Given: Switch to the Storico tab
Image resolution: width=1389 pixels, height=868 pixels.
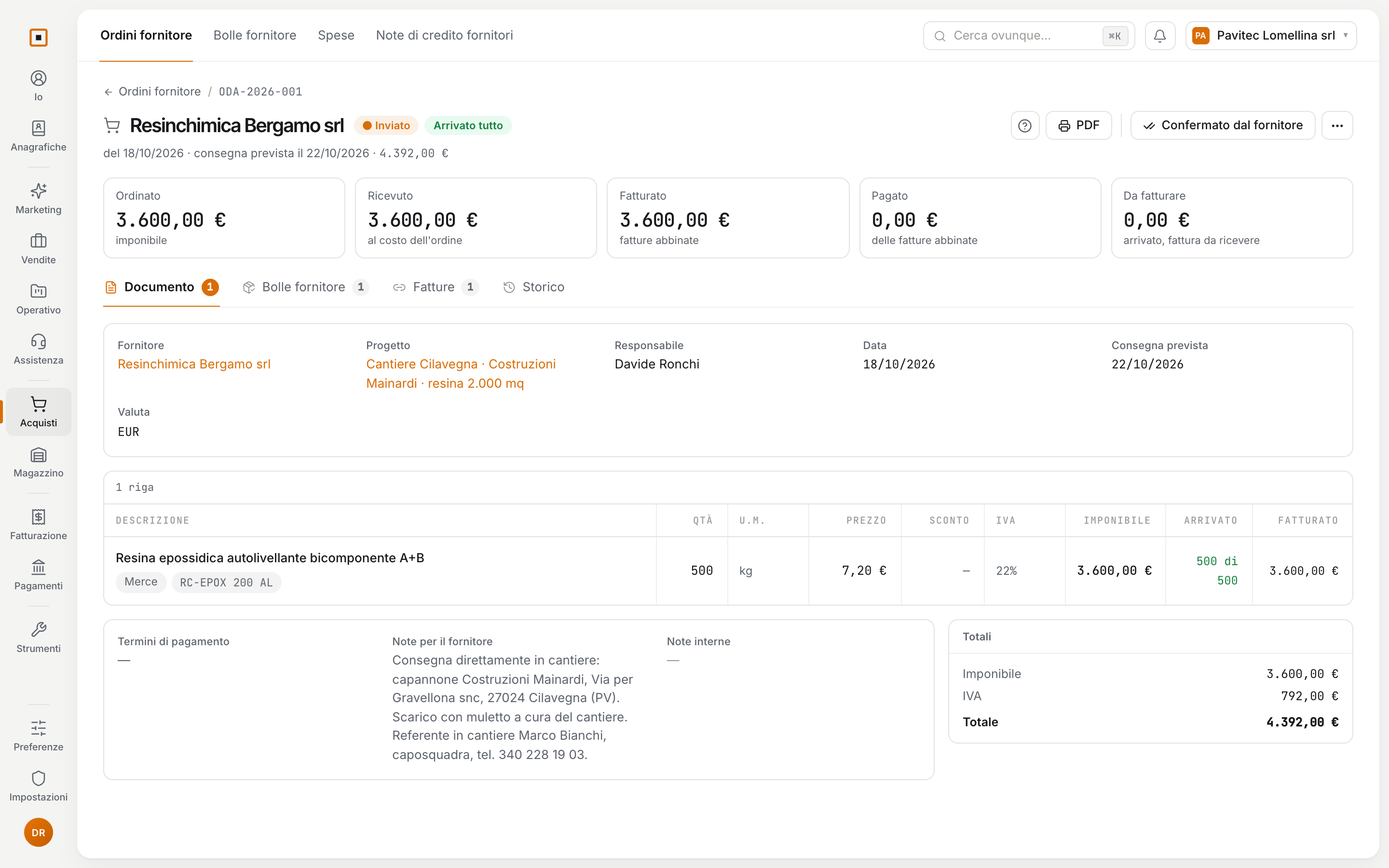Looking at the screenshot, I should pos(534,287).
